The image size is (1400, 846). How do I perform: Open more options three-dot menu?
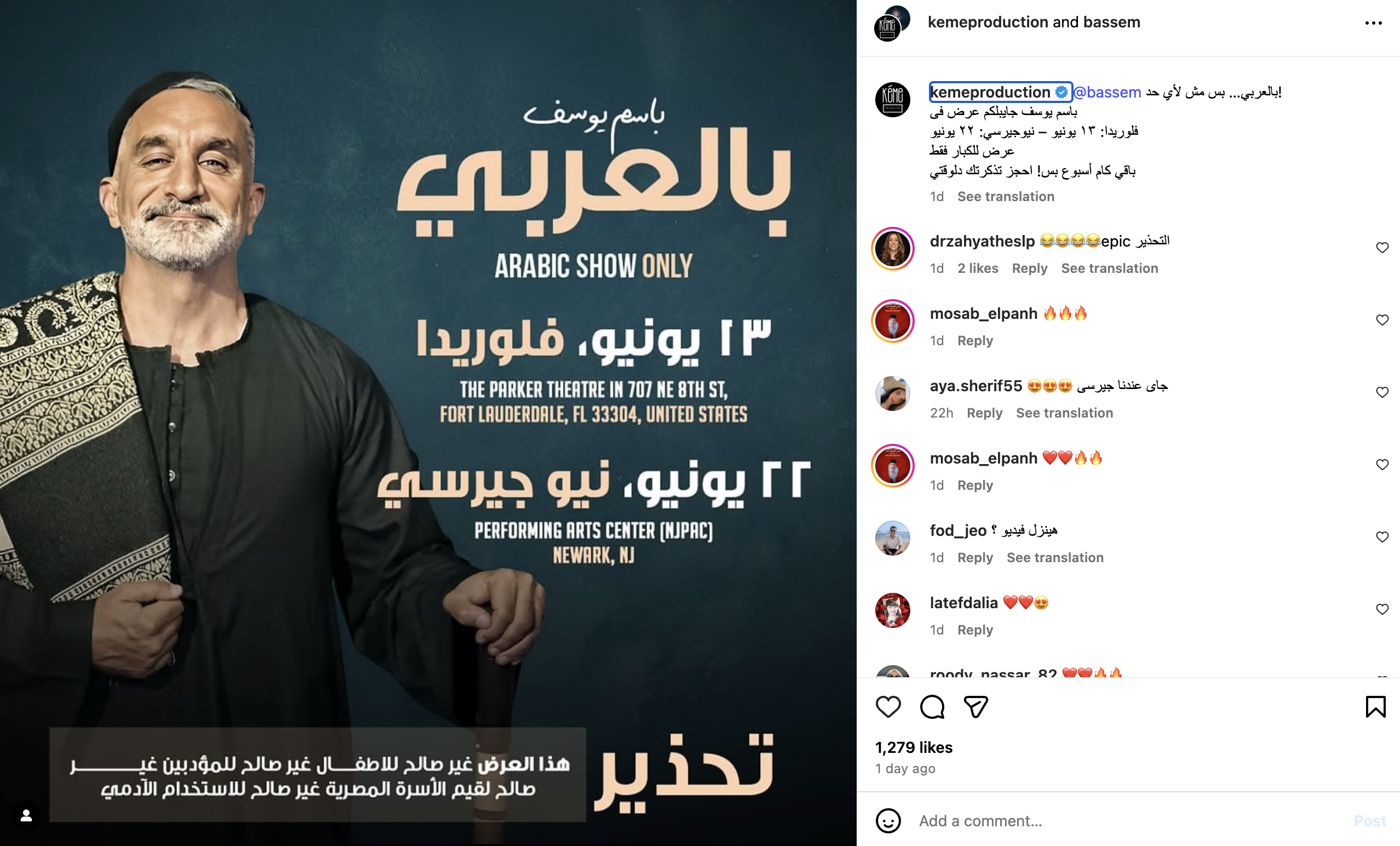coord(1373,23)
